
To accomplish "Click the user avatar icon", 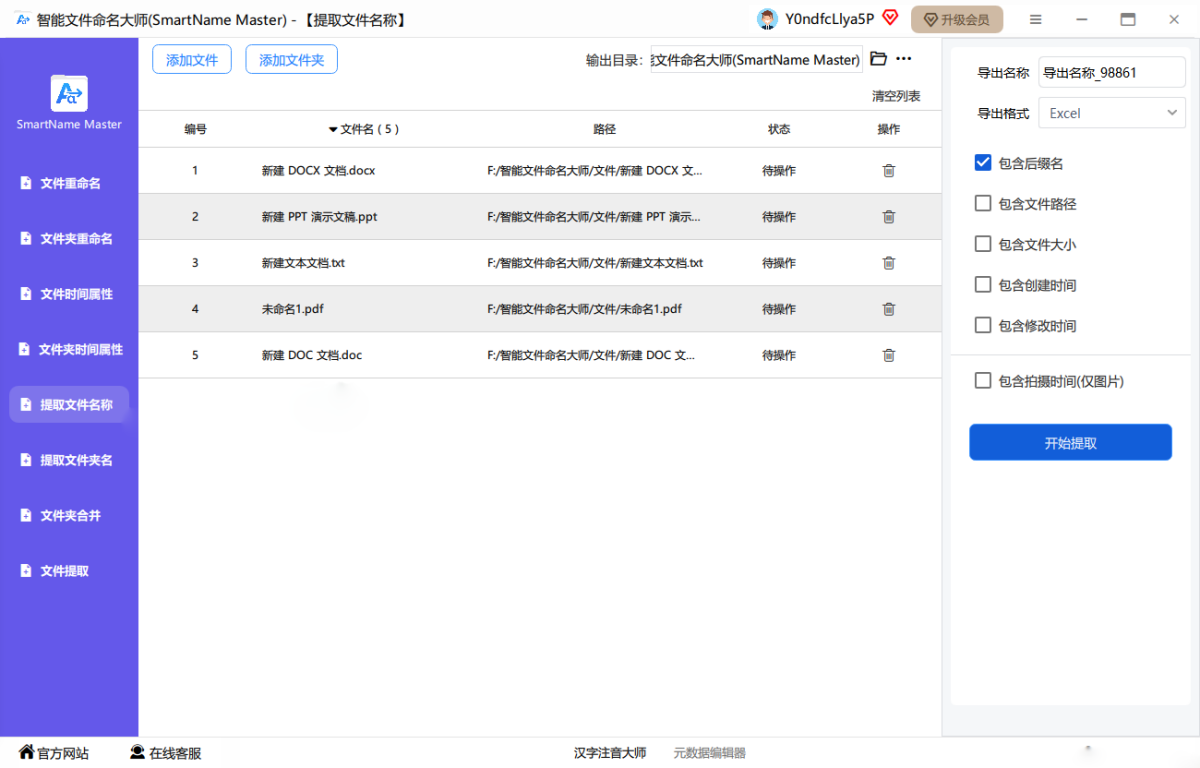I will coord(767,19).
